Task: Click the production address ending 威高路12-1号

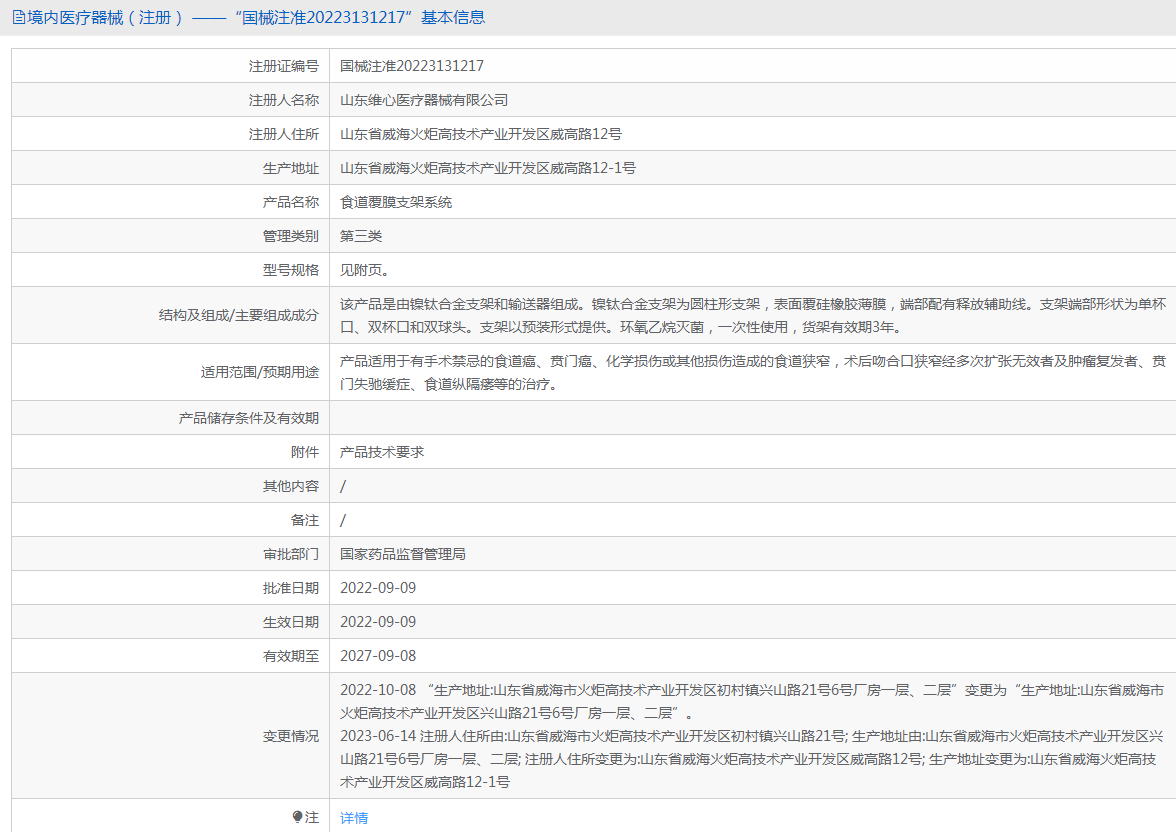Action: coord(488,168)
